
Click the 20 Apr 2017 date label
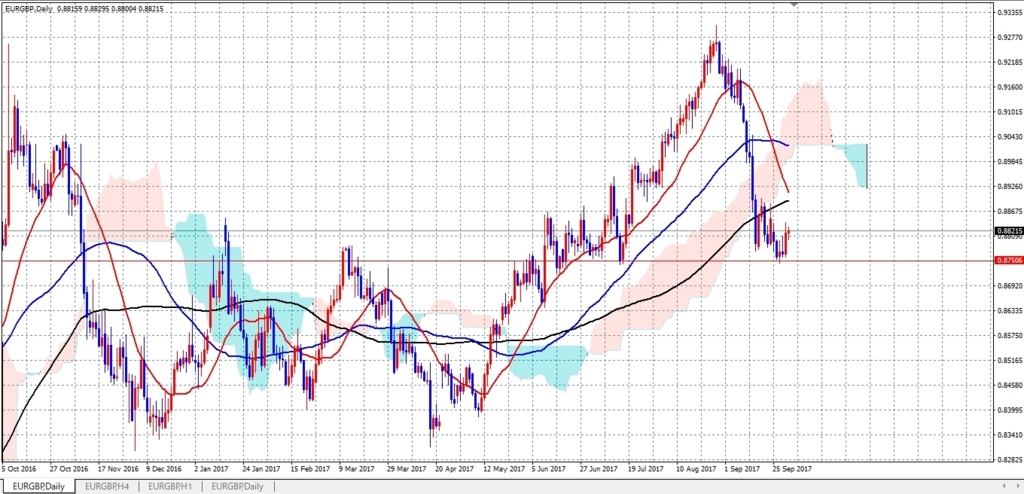click(454, 469)
